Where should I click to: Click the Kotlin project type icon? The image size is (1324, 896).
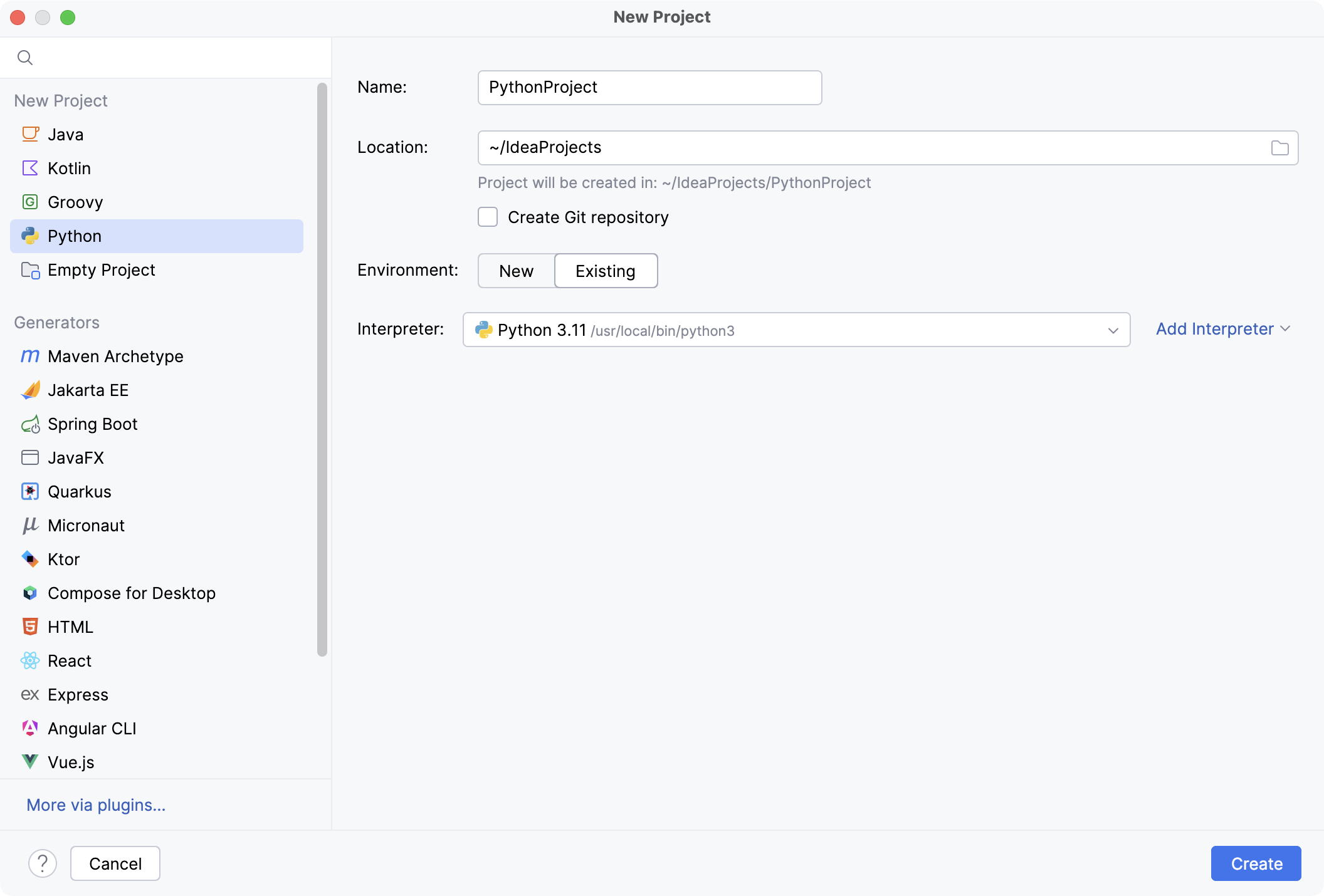tap(29, 168)
